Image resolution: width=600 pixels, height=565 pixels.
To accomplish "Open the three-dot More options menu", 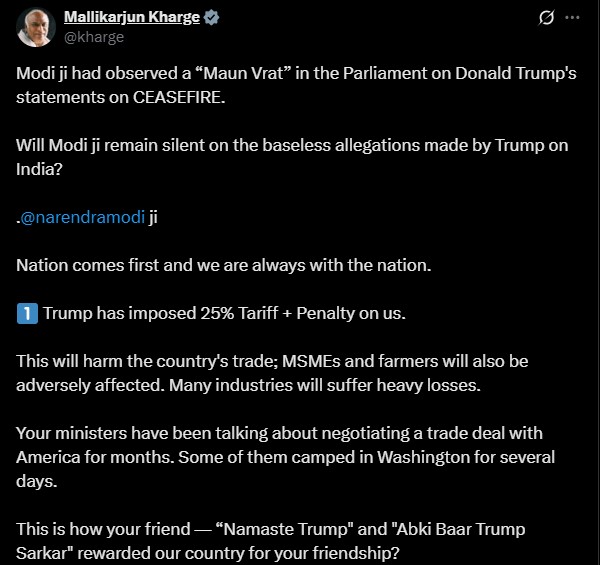I will (572, 17).
